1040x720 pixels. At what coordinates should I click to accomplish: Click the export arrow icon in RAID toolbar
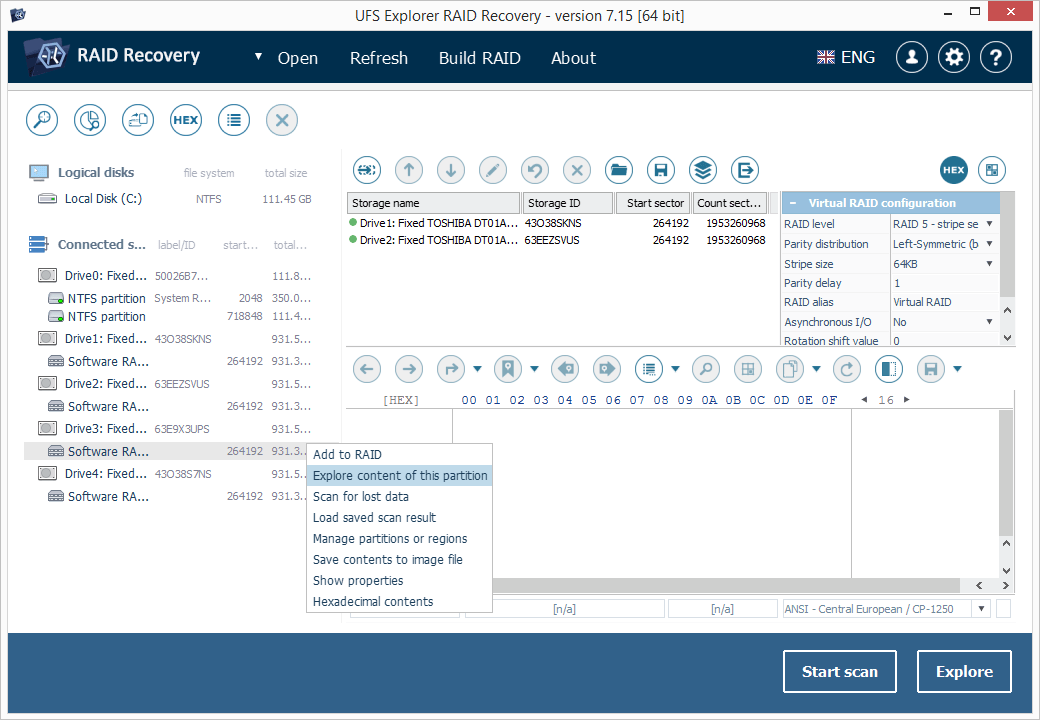745,170
